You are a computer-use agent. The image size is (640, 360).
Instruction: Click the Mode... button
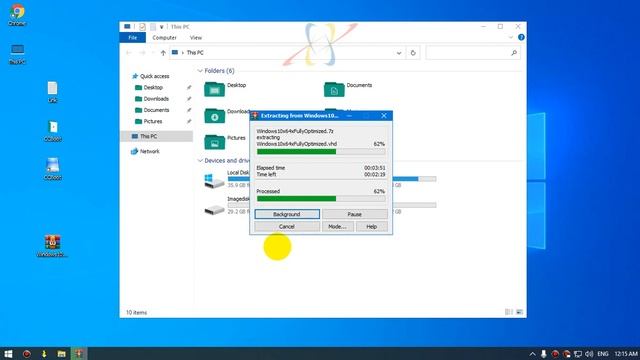click(x=337, y=227)
